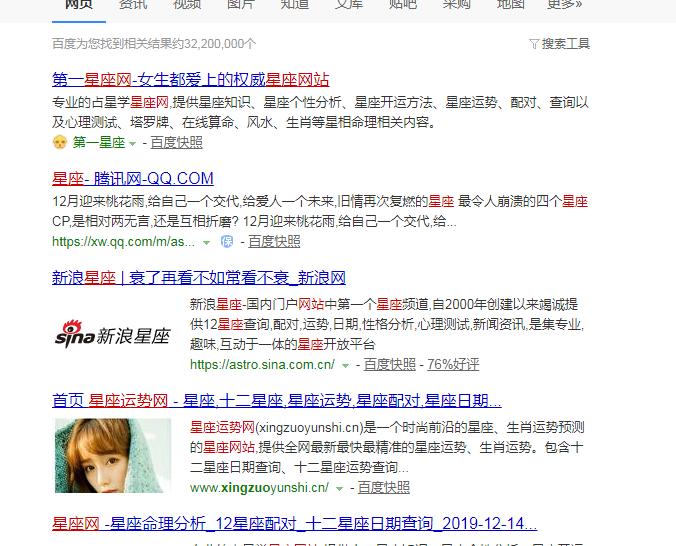Click the 第一星座 site favicon

[60, 142]
